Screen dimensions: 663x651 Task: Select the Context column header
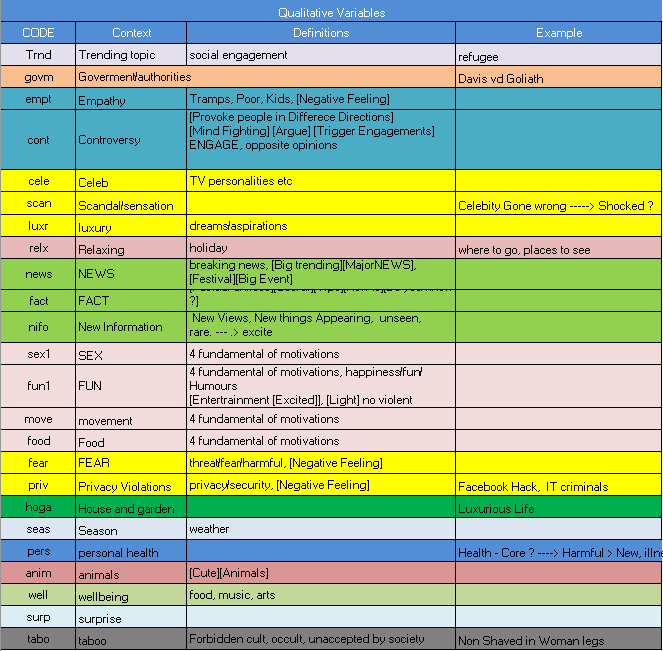[131, 33]
